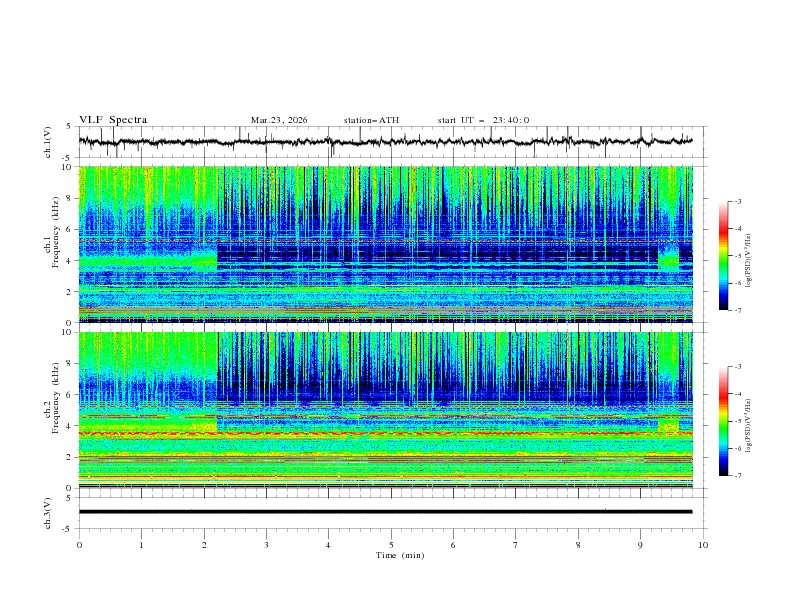Image resolution: width=792 pixels, height=612 pixels.
Task: Click the ch.2 color scale bar
Action: [723, 421]
